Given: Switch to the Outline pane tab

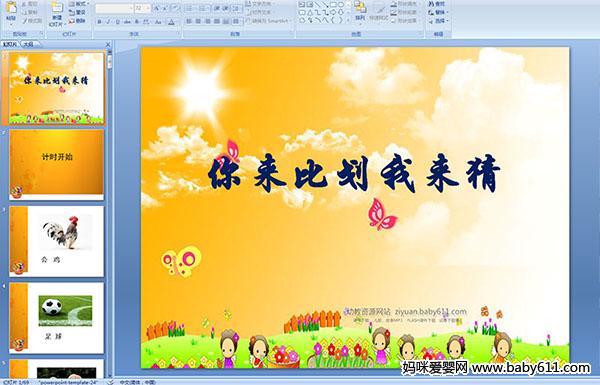Looking at the screenshot, I should pyautogui.click(x=29, y=44).
